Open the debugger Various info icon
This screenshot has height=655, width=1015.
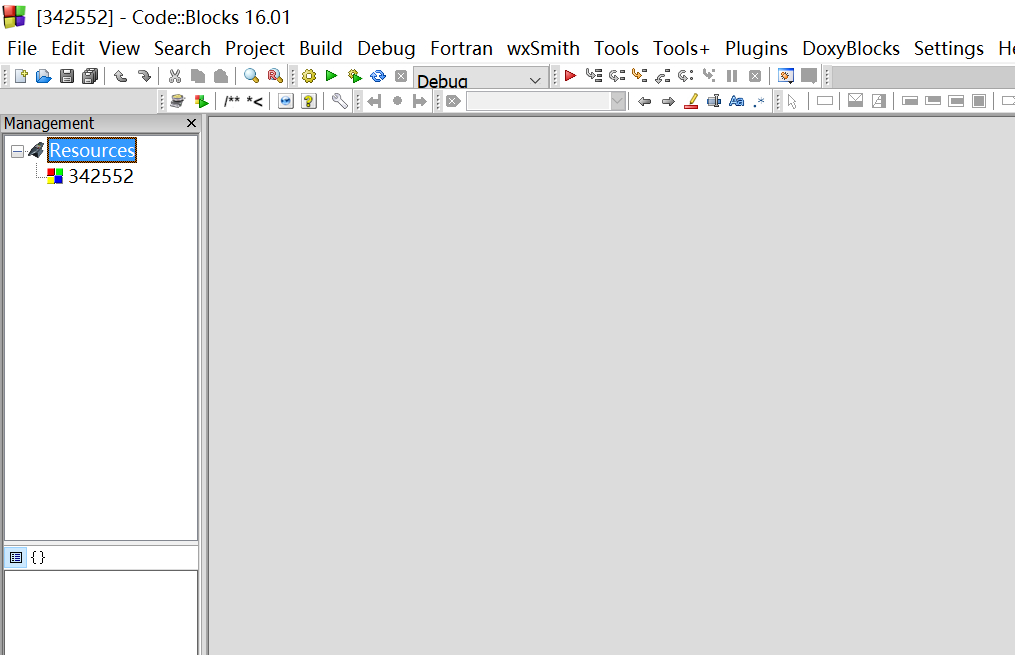click(809, 76)
